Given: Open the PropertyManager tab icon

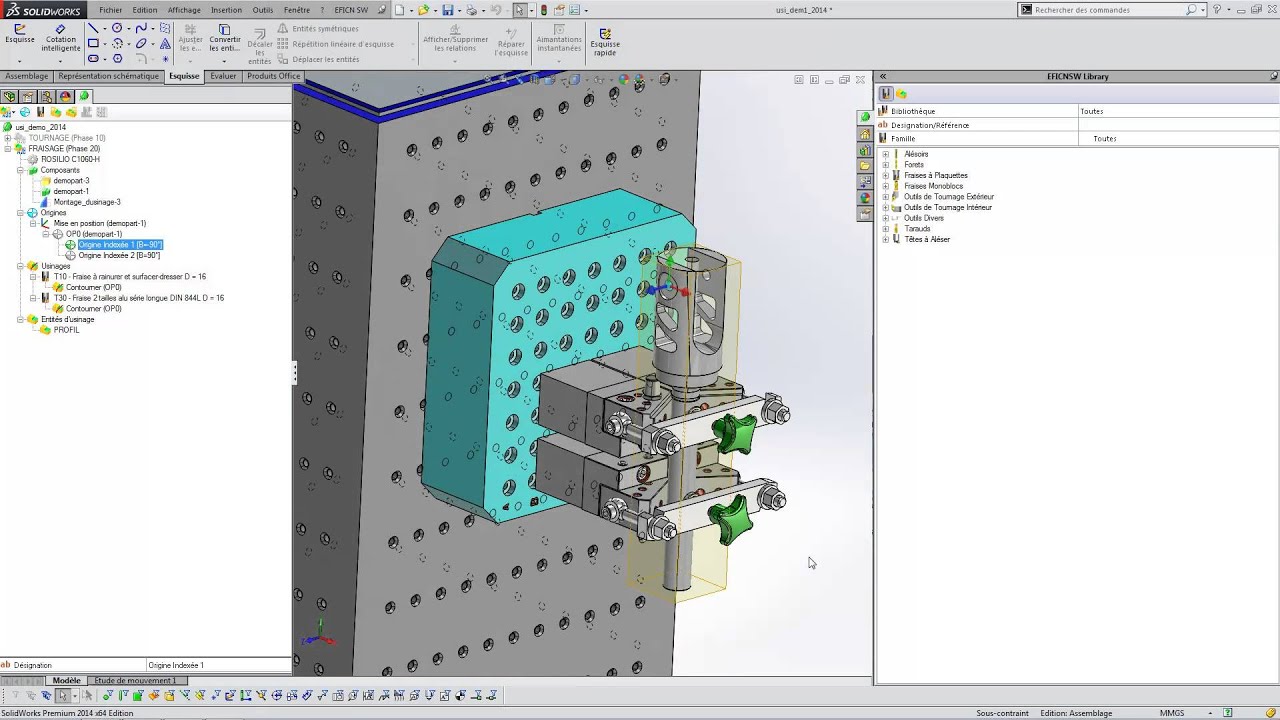Looking at the screenshot, I should click(x=28, y=96).
